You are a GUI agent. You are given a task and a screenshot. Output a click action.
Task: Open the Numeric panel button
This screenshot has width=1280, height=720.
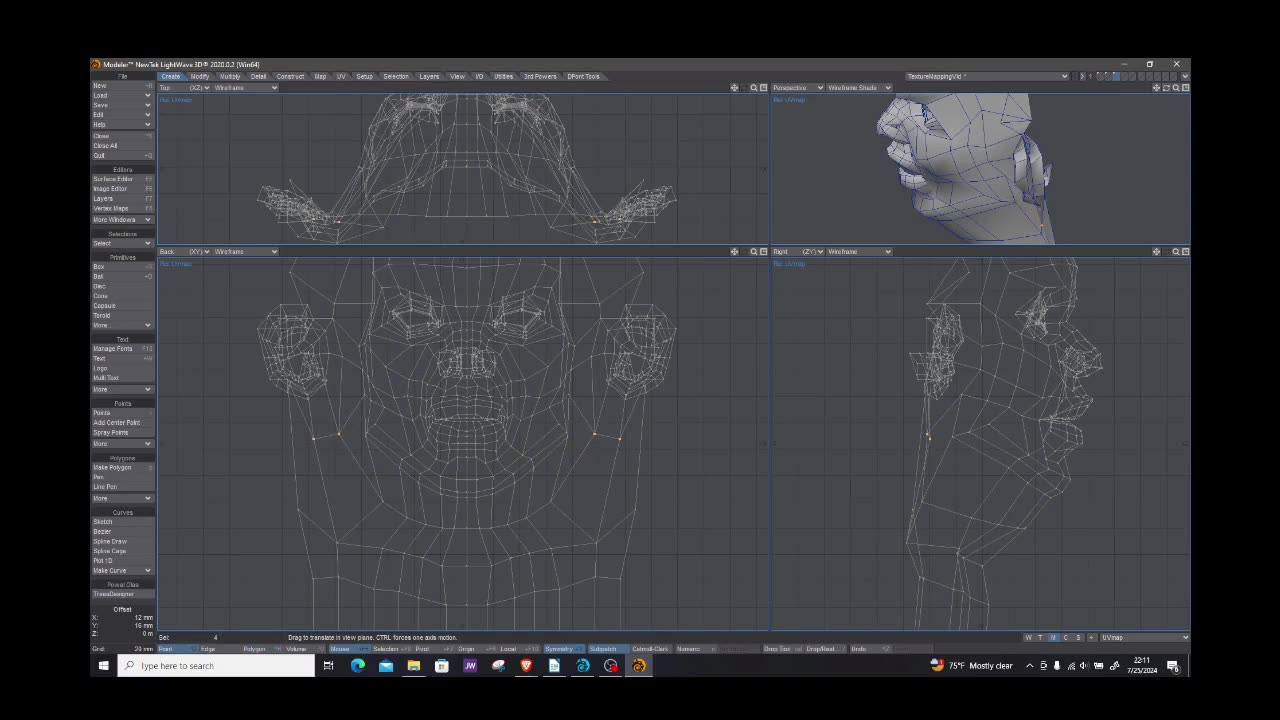[x=695, y=649]
